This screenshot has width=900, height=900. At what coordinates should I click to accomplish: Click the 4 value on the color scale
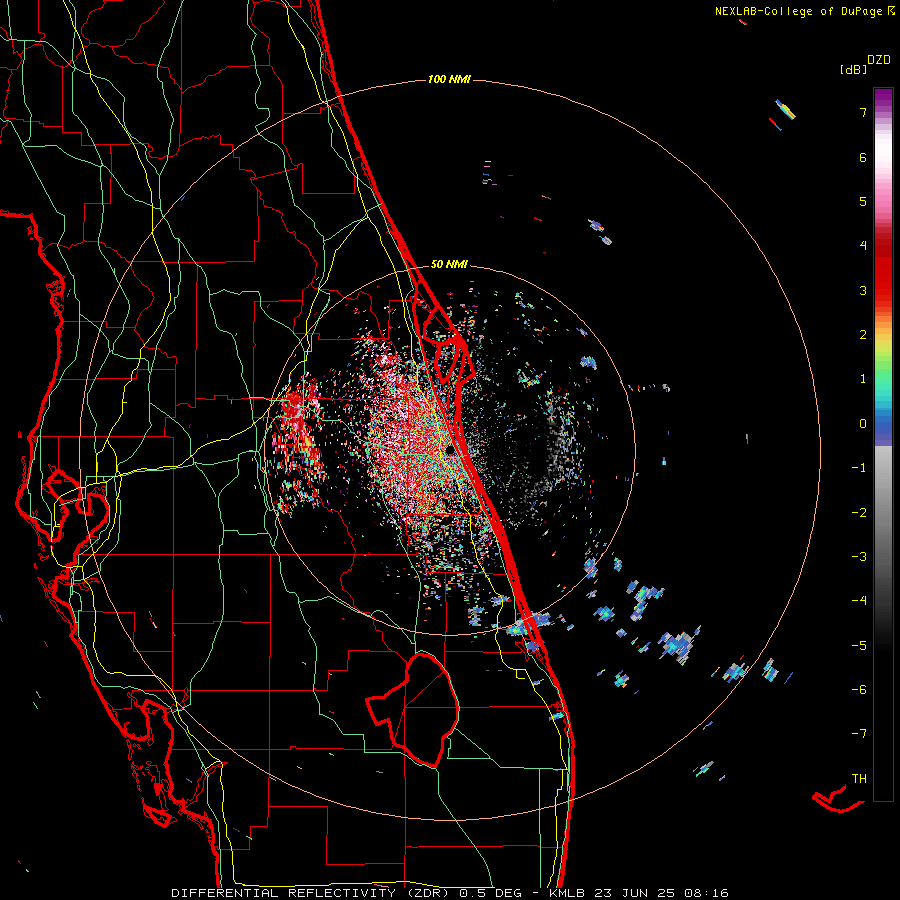click(x=863, y=246)
